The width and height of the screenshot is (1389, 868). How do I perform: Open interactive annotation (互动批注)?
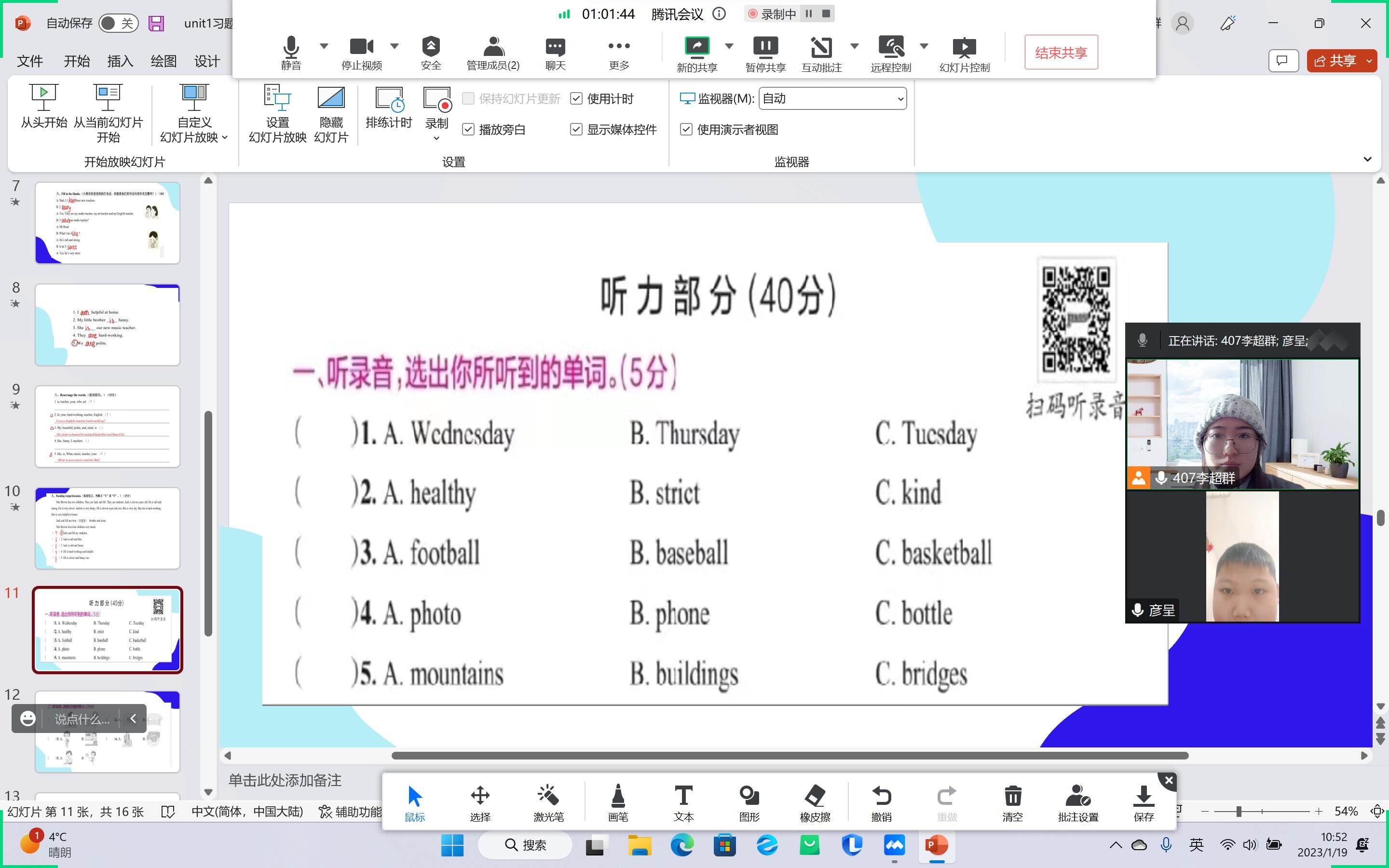coord(821,54)
